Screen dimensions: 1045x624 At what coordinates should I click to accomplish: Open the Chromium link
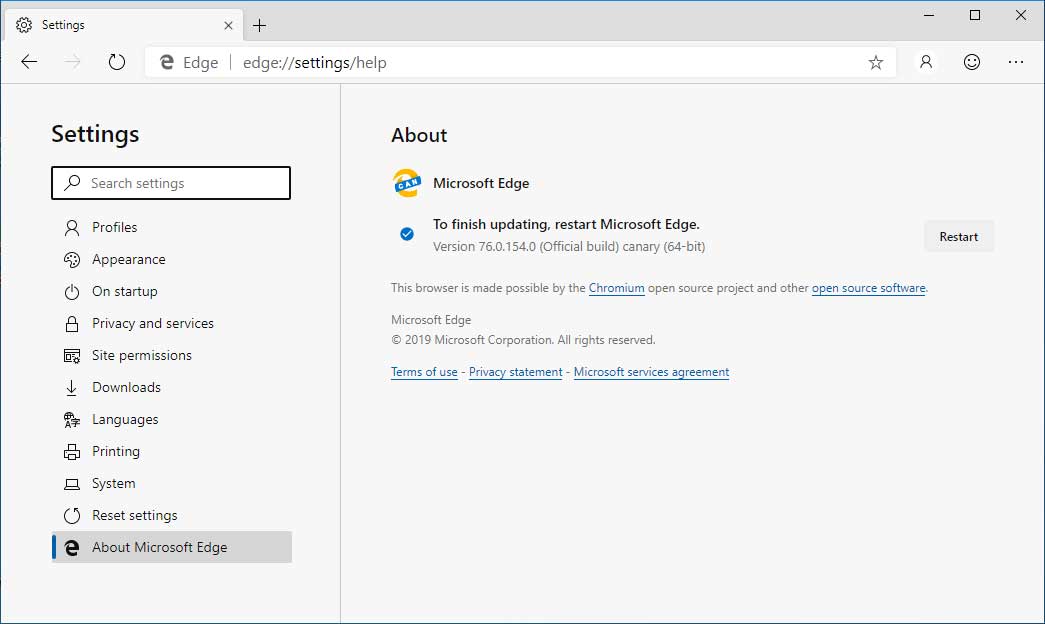pyautogui.click(x=616, y=288)
